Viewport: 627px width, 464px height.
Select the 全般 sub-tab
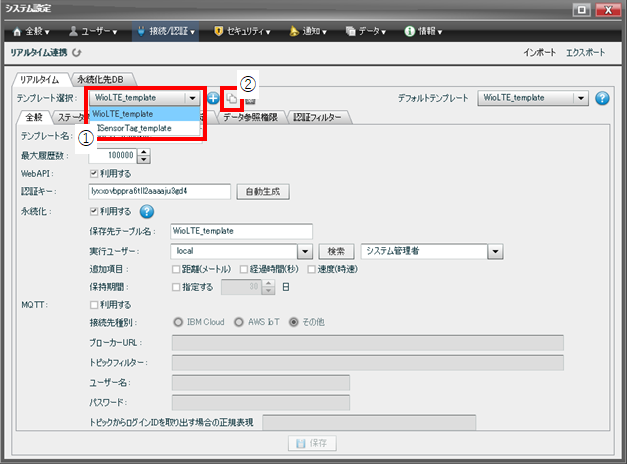(x=34, y=117)
